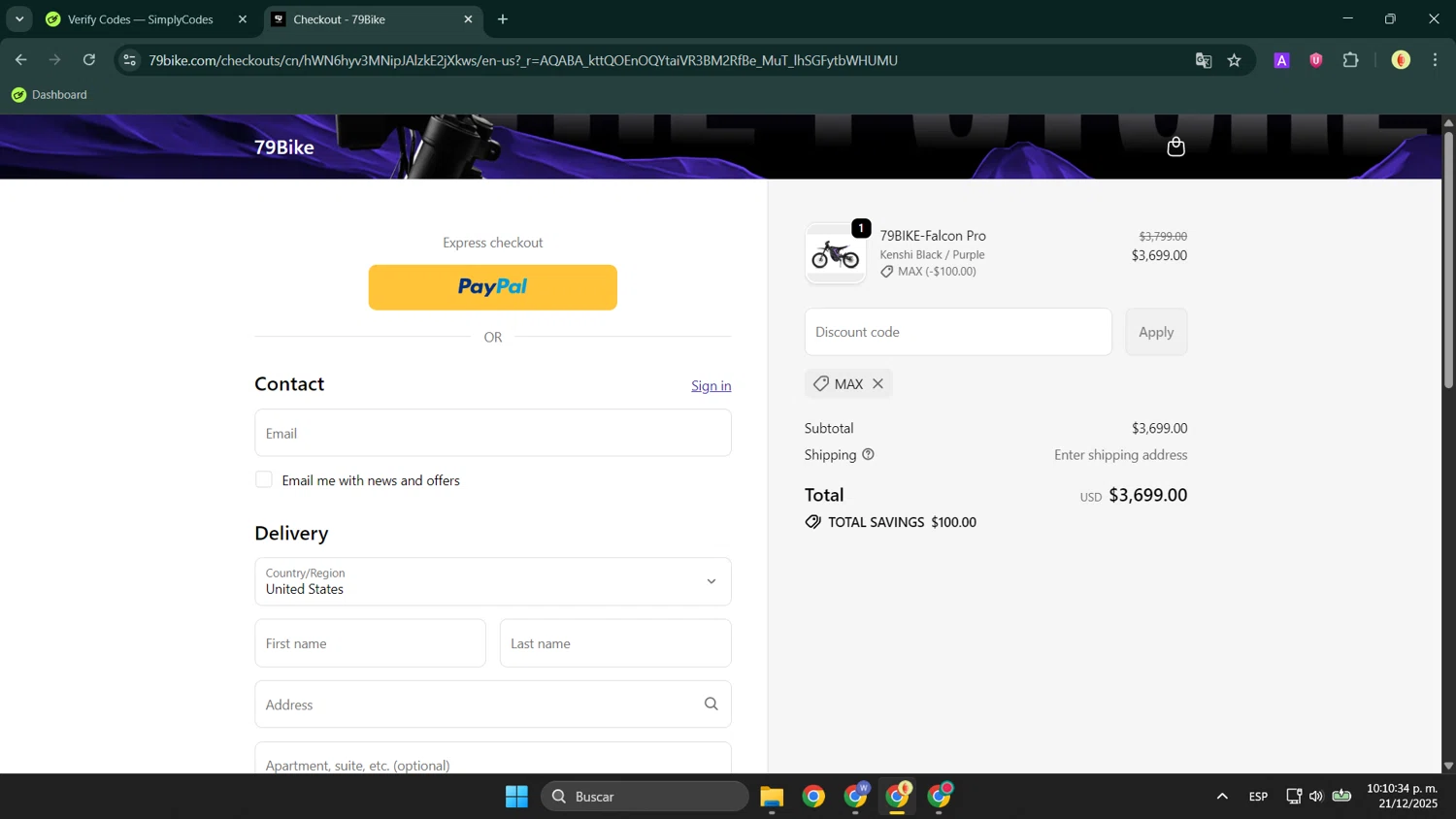Click the Address input field
This screenshot has width=1456, height=819.
[492, 704]
